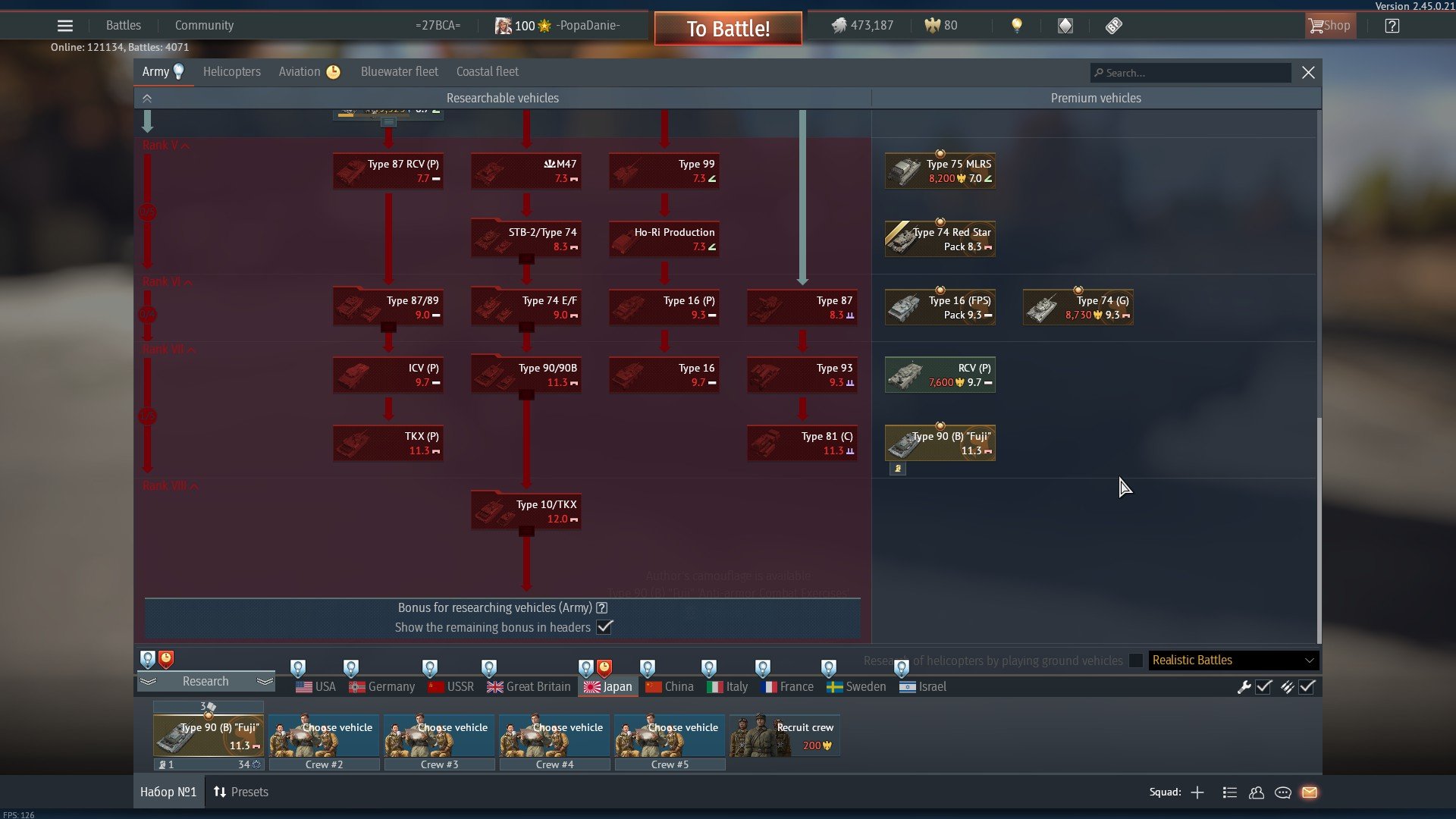Switch to the Bluewater fleet tab
Screen dimensions: 1456x819
click(399, 71)
